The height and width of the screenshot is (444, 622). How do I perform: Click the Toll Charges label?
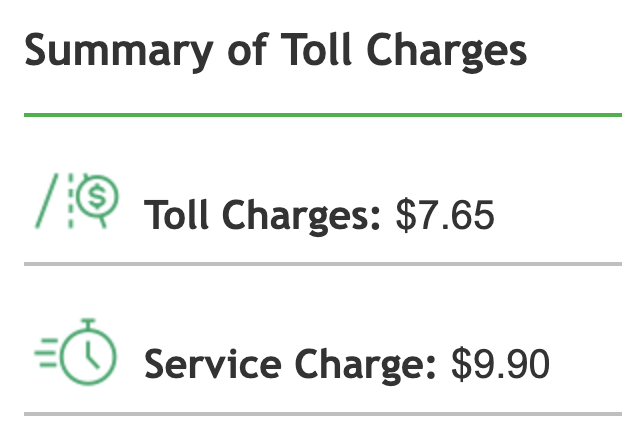[263, 215]
